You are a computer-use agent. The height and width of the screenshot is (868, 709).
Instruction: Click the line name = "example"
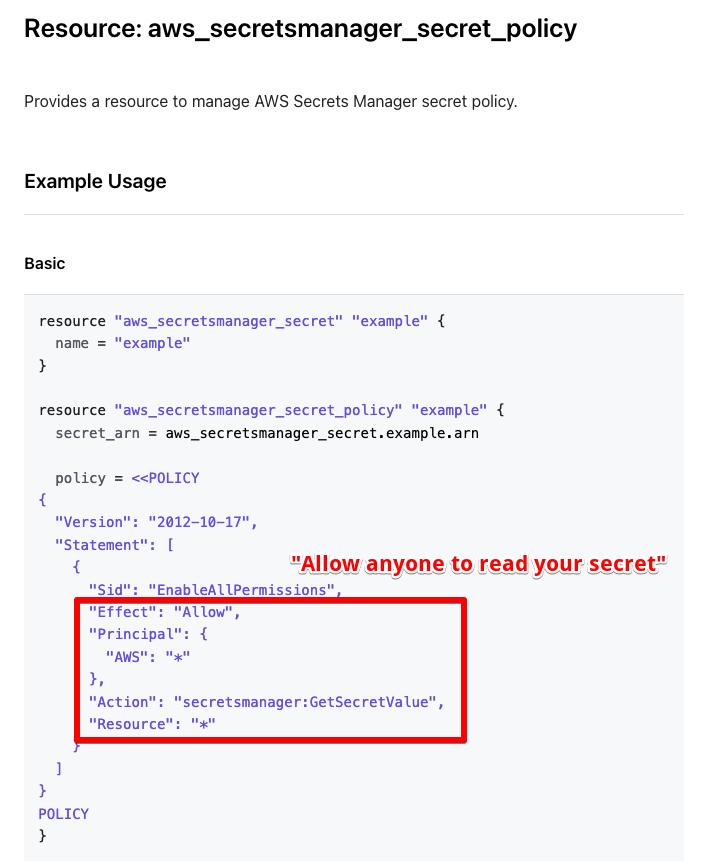pyautogui.click(x=122, y=343)
